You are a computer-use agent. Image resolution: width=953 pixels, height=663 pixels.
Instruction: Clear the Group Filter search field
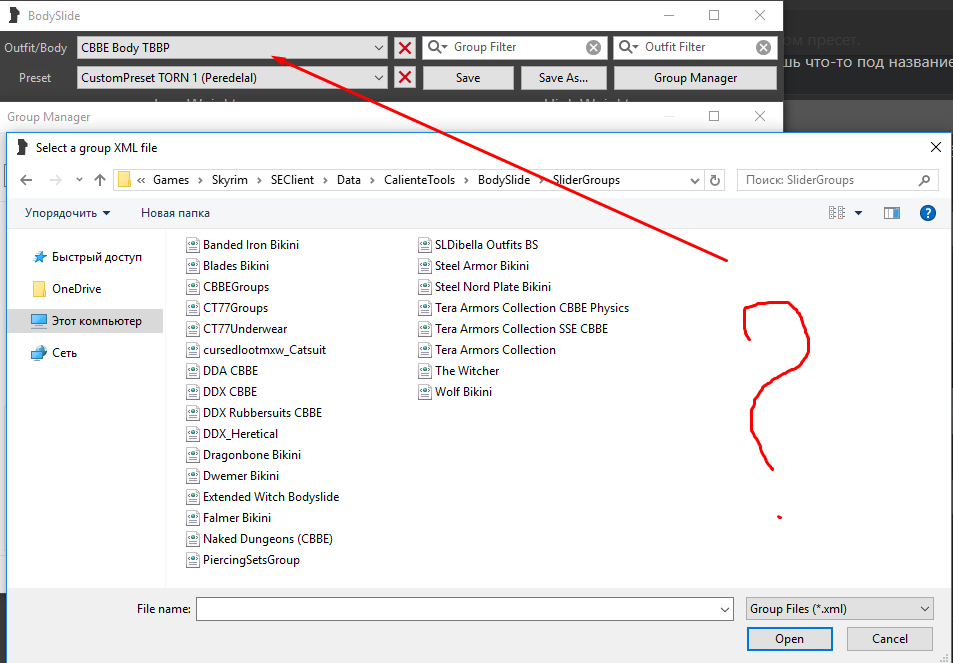click(594, 47)
